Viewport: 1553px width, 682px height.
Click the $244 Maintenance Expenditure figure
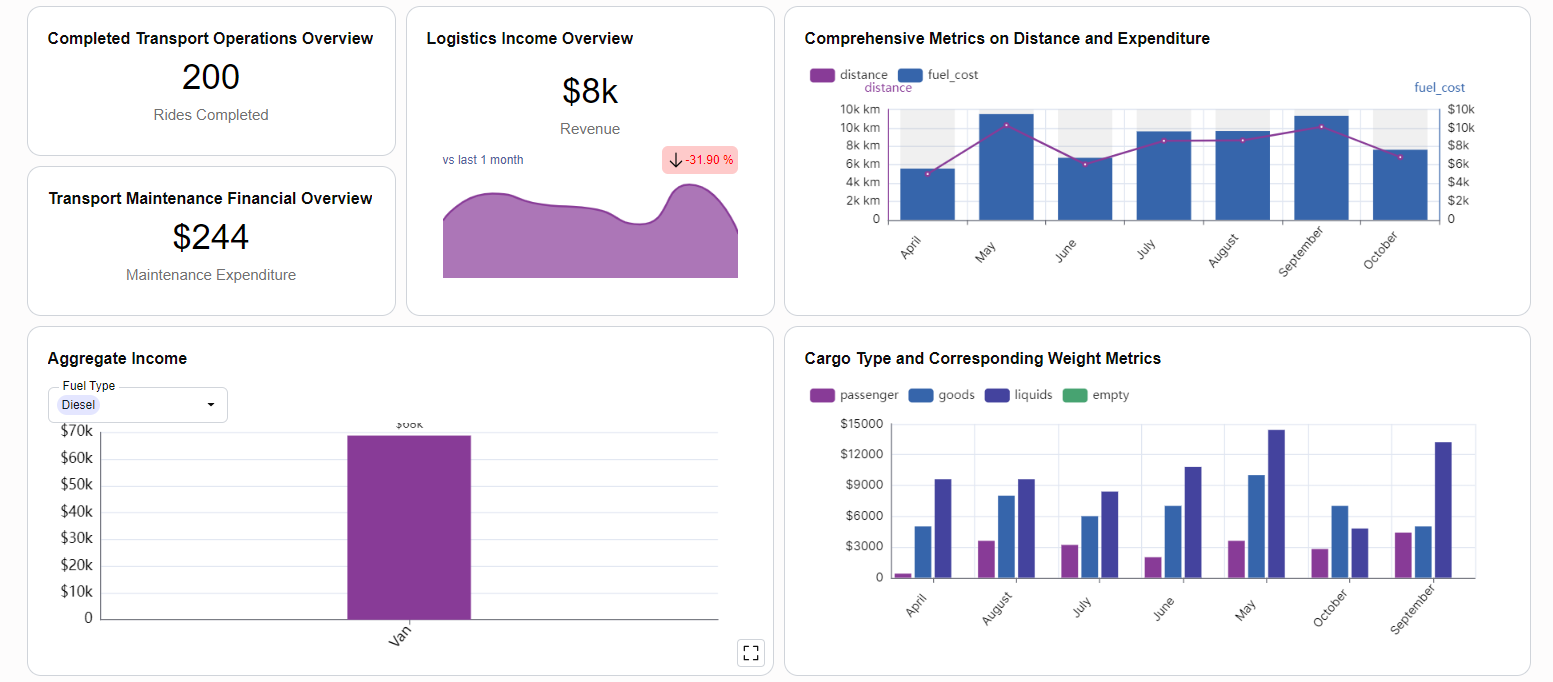tap(210, 237)
